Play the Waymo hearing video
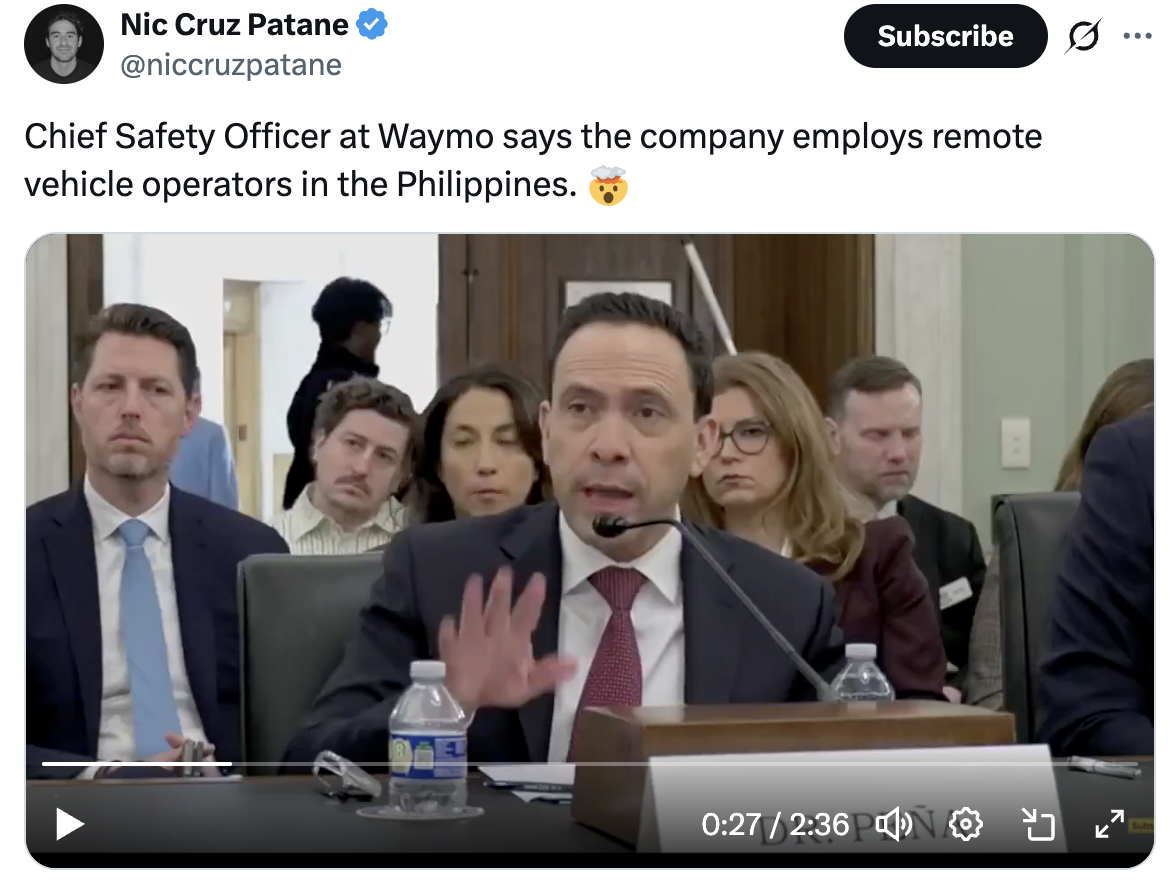This screenshot has width=1176, height=882. (70, 824)
